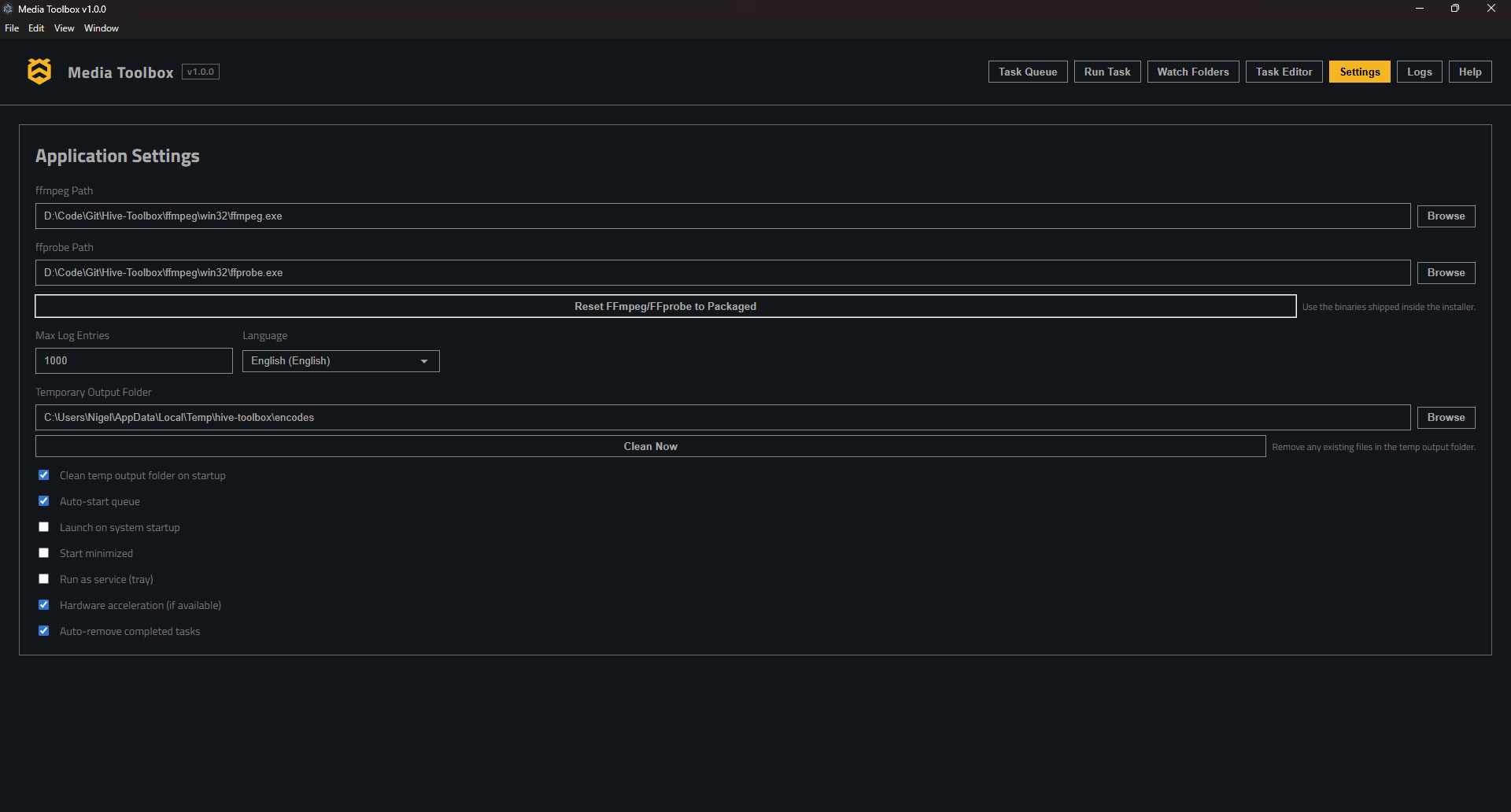This screenshot has width=1511, height=812.
Task: Uncheck 'Hardware acceleration (if available)'
Action: coord(44,604)
